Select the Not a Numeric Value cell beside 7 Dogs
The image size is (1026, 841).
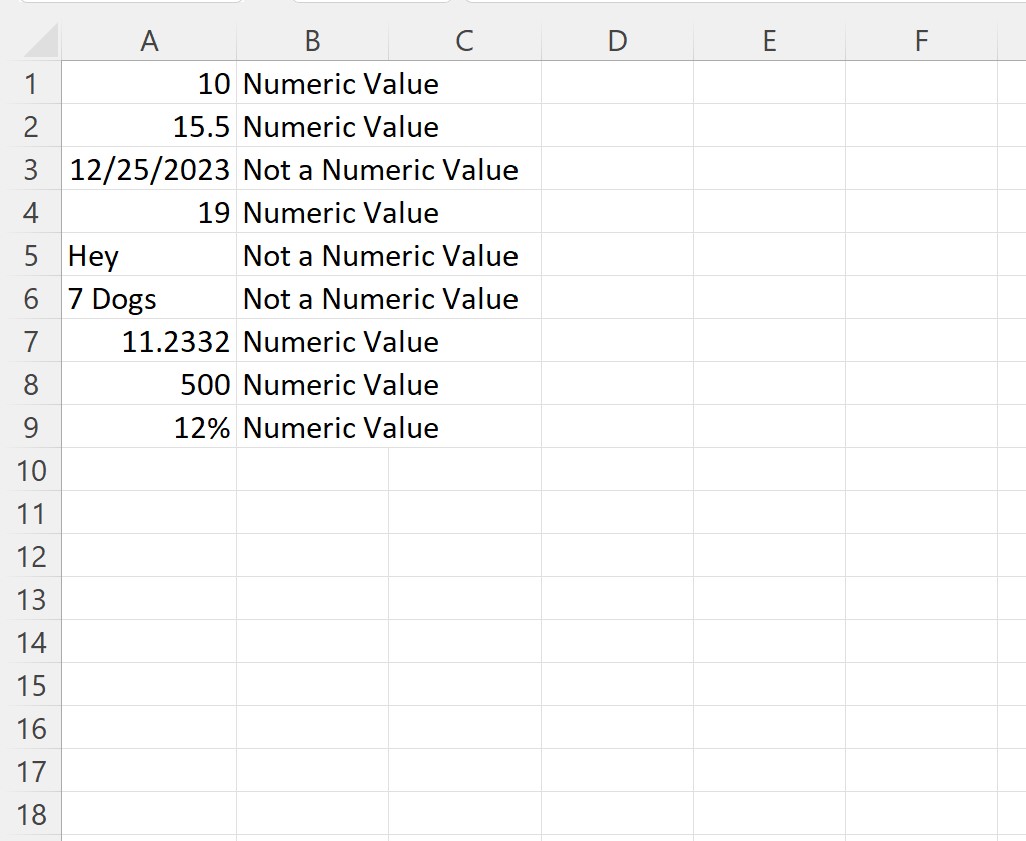click(x=312, y=299)
